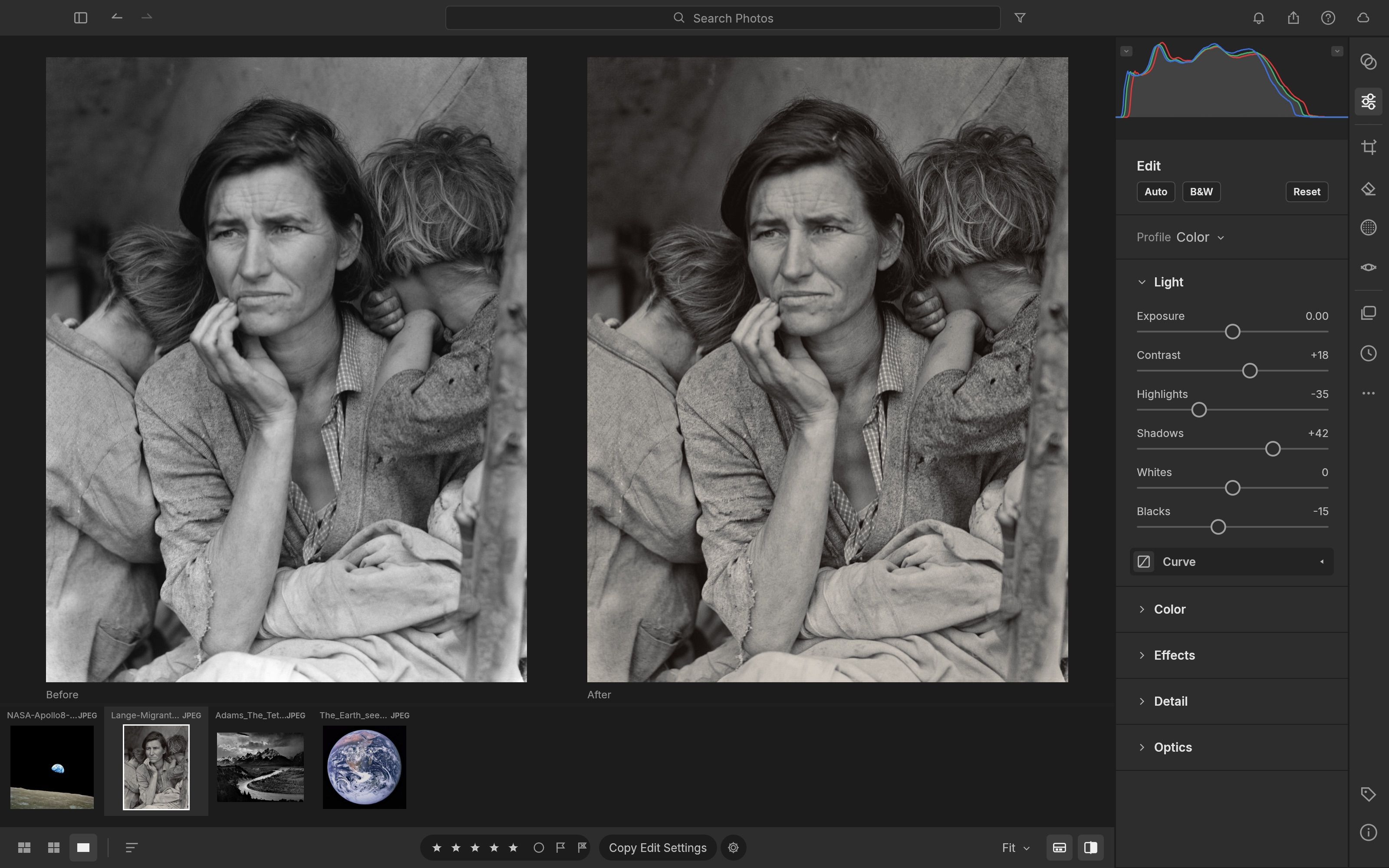Check cloud sync status icon
This screenshot has width=1389, height=868.
pos(1363,18)
